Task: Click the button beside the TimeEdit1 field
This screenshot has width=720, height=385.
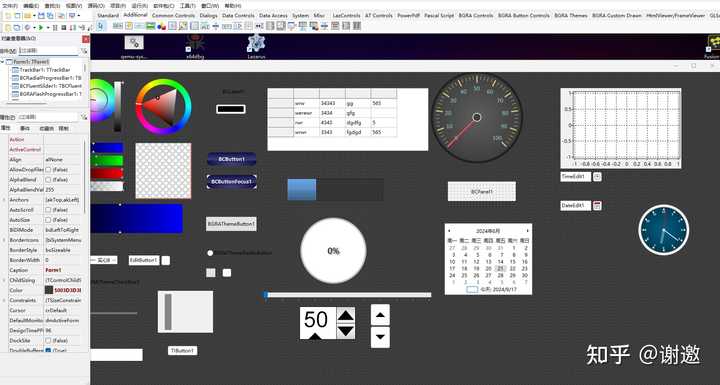Action: [x=597, y=176]
